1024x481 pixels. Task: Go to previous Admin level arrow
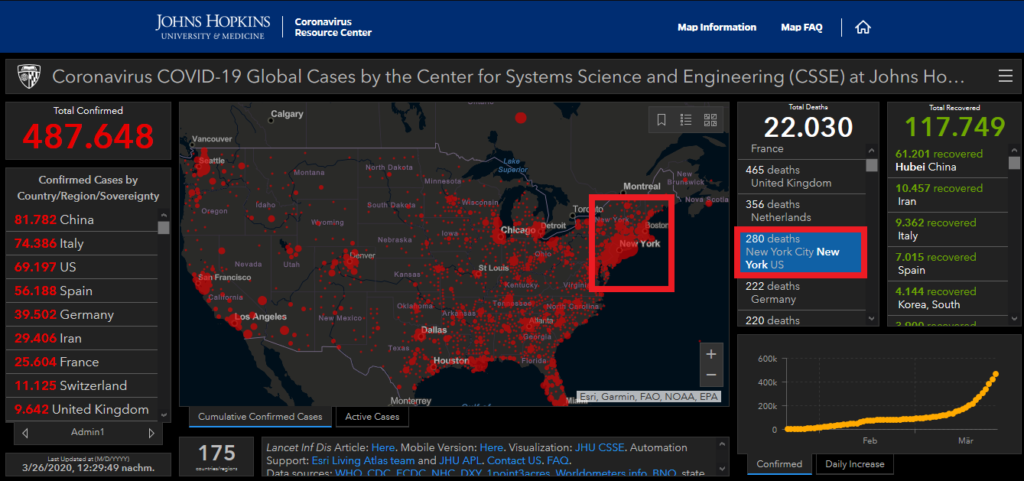[25, 433]
